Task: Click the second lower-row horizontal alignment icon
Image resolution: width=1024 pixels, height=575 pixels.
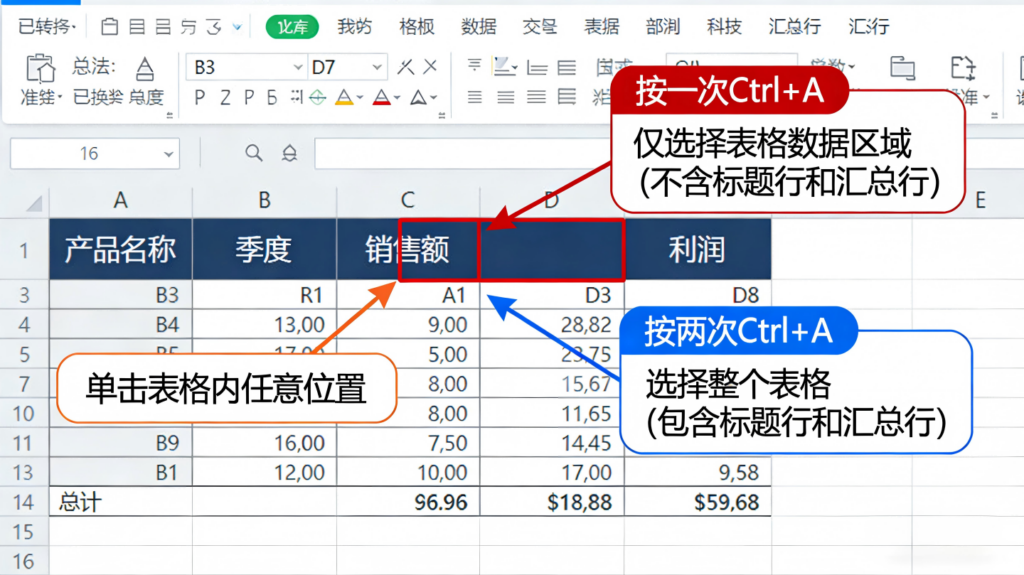Action: pyautogui.click(x=505, y=97)
